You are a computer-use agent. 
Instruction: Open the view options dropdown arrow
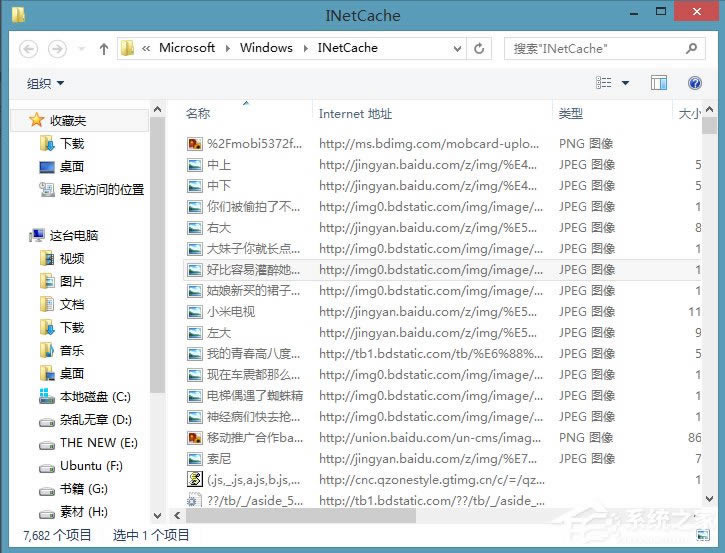625,83
